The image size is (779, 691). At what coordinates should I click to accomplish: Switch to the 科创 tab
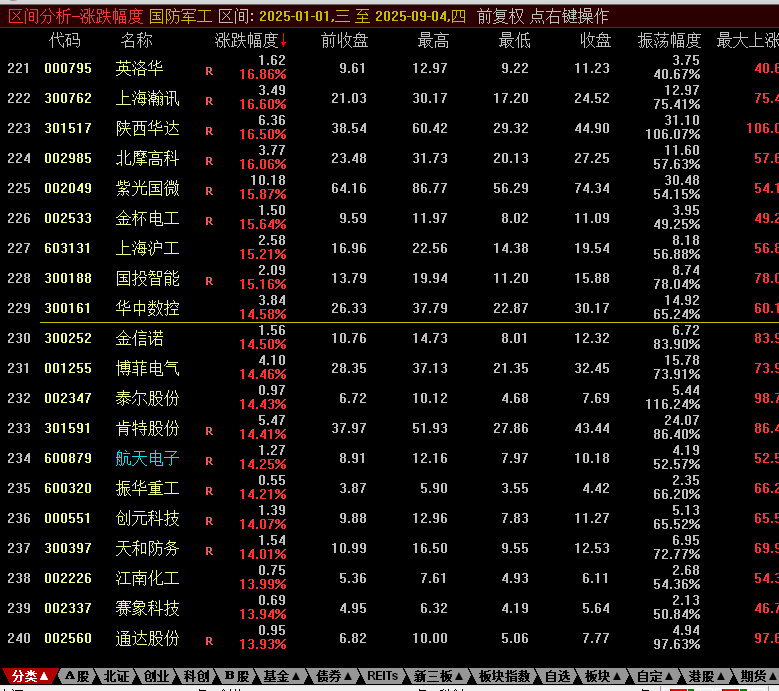pyautogui.click(x=196, y=676)
